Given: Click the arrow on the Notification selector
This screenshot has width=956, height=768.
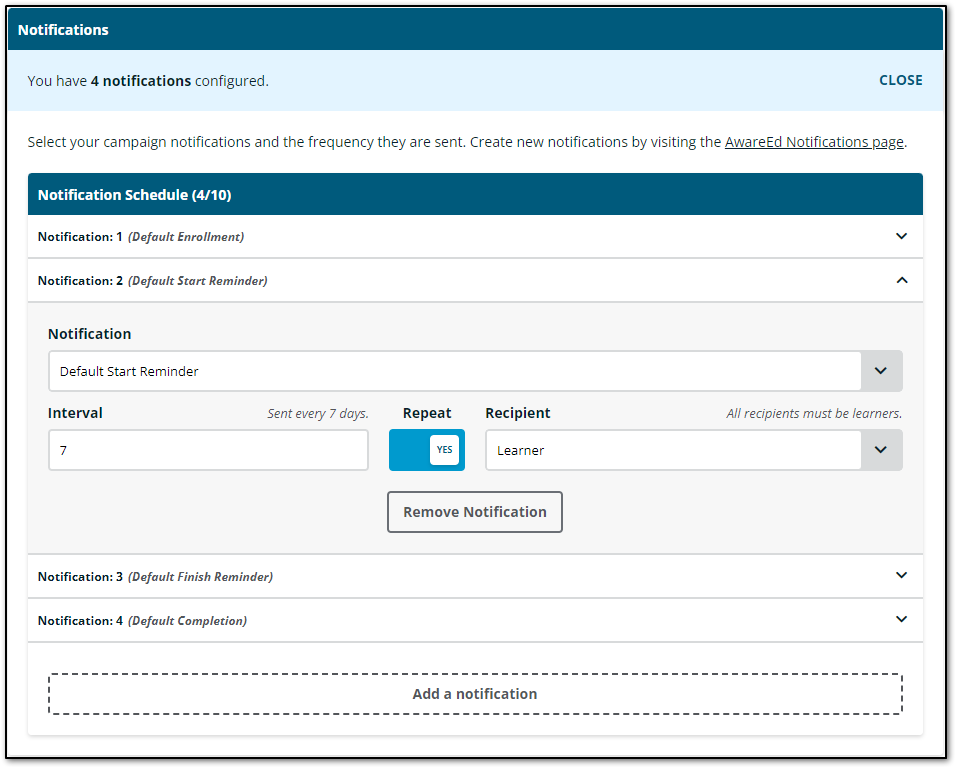Looking at the screenshot, I should click(881, 370).
